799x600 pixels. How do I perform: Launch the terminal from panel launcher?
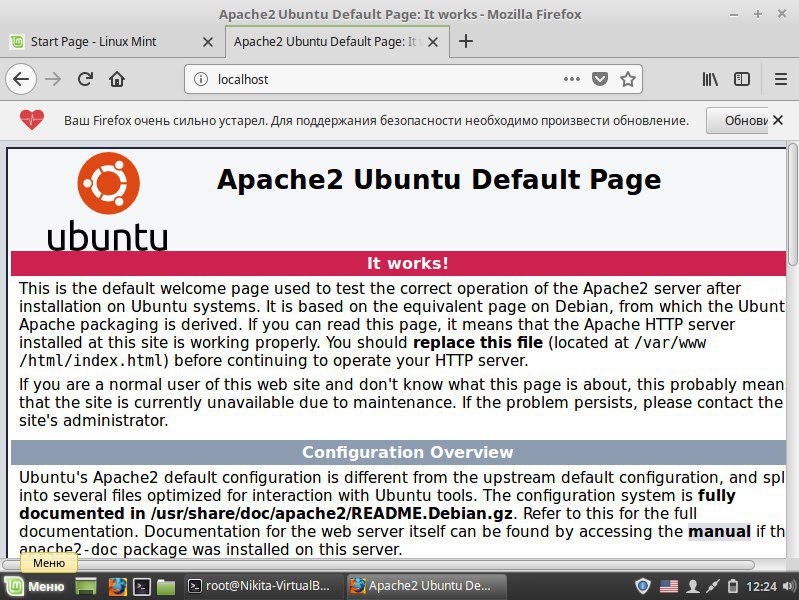click(x=142, y=587)
